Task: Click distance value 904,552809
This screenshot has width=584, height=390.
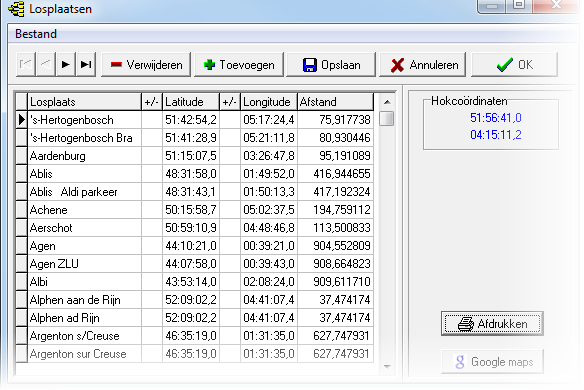Action: (335, 246)
